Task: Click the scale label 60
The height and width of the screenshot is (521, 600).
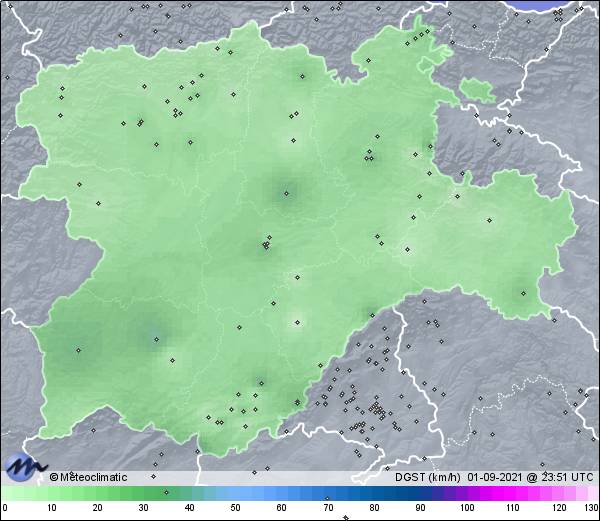Action: pos(282,508)
